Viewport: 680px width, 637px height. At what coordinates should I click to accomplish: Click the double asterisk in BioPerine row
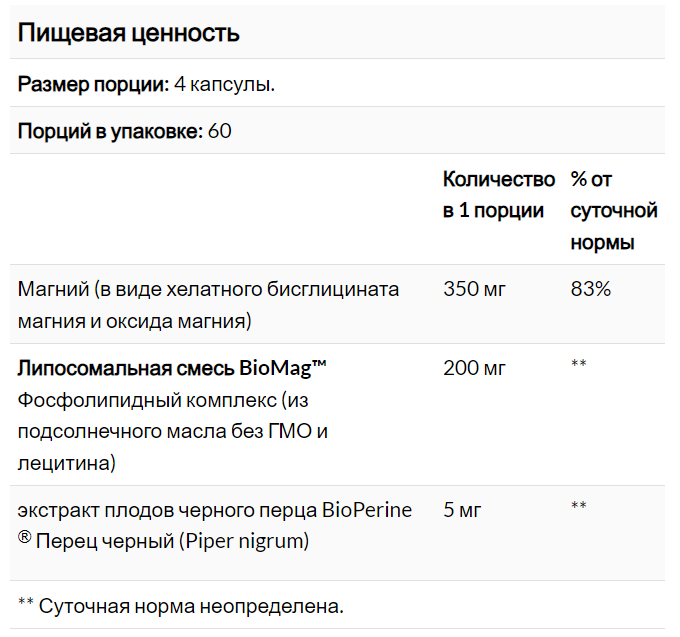pyautogui.click(x=579, y=506)
